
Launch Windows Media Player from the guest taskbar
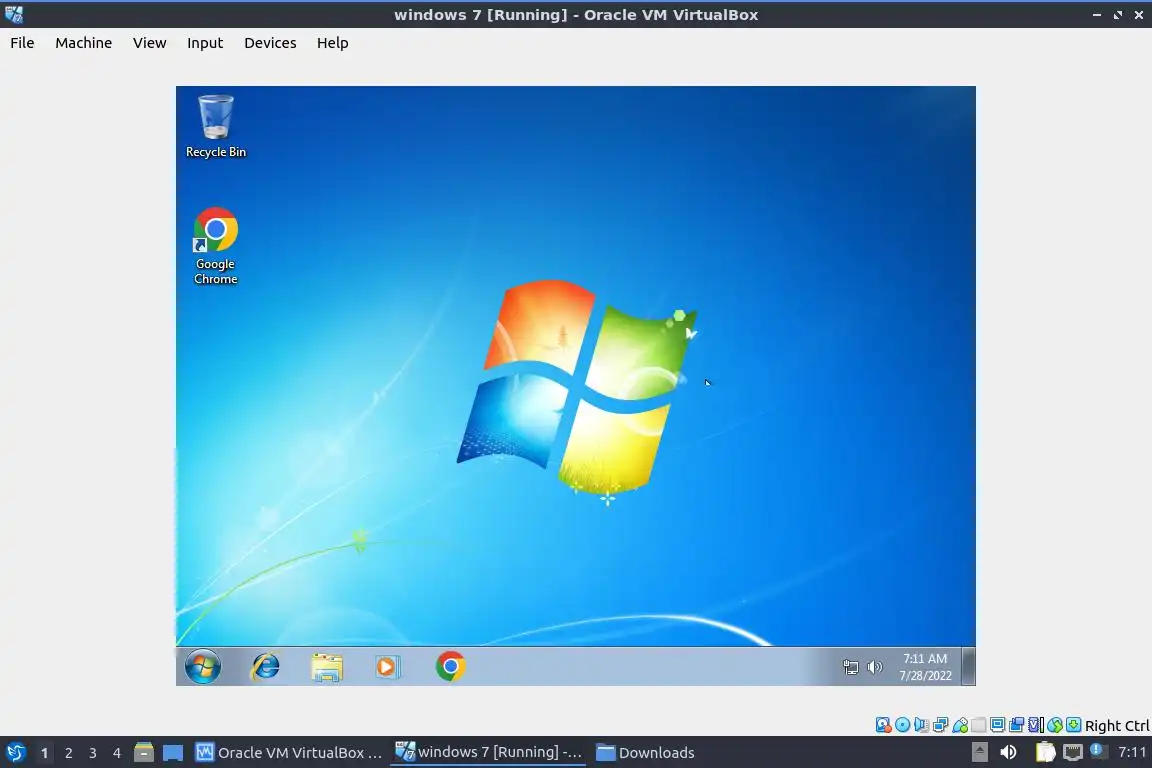(387, 667)
